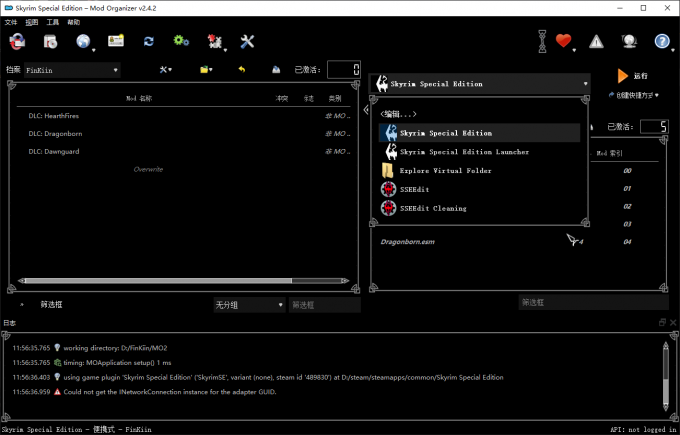Open the 视图 menu
The height and width of the screenshot is (435, 680).
[32, 22]
